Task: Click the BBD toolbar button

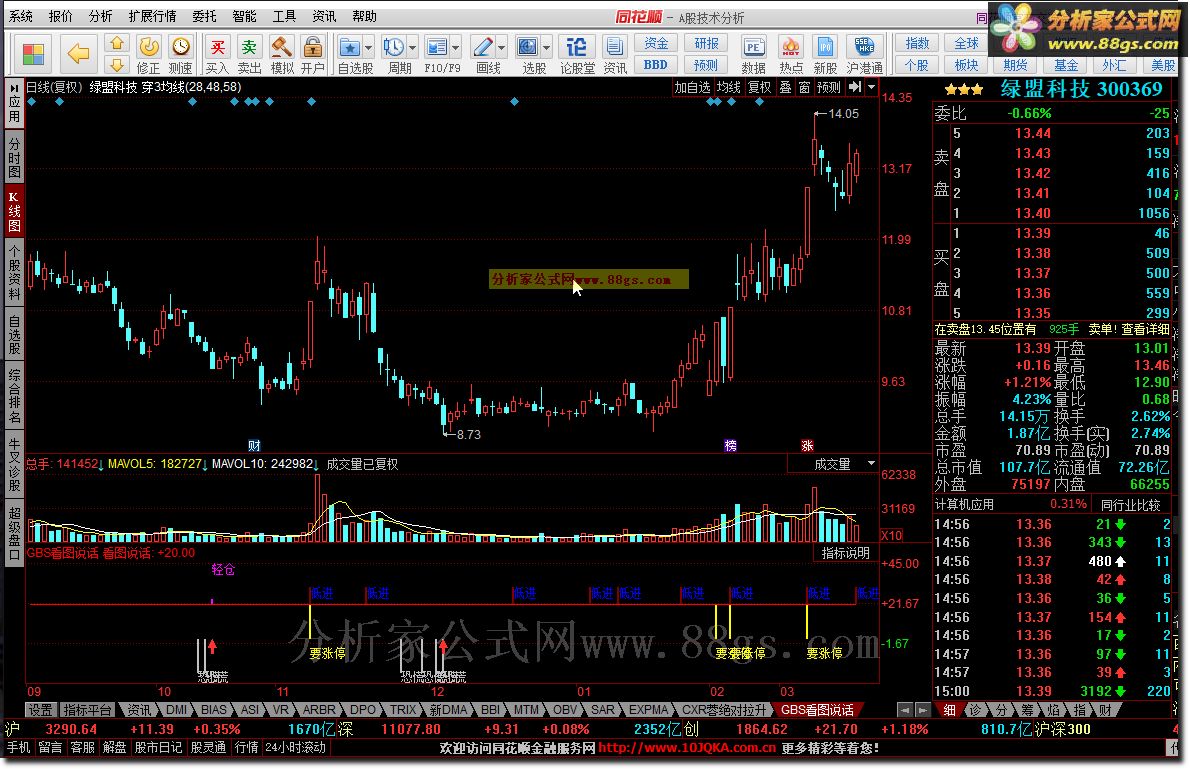Action: click(x=656, y=65)
